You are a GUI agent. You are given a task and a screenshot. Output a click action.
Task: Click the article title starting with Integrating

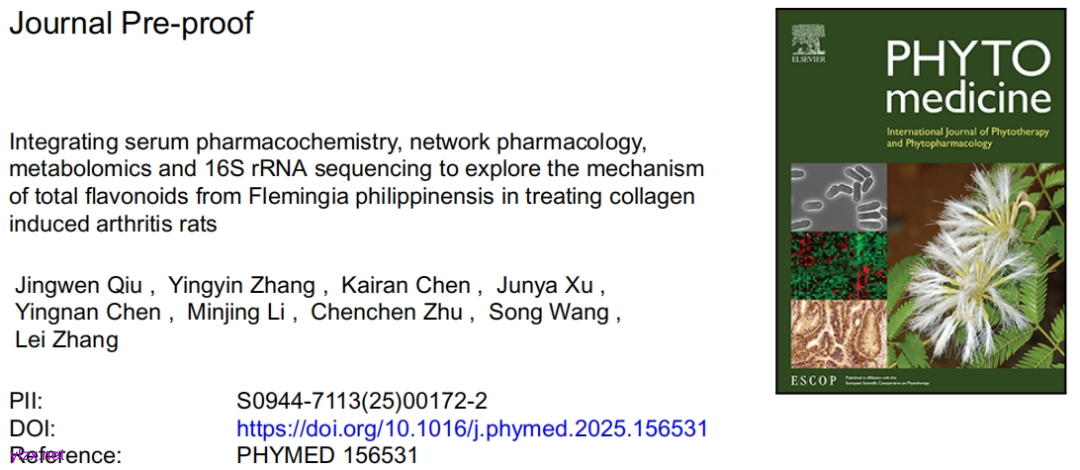tap(357, 181)
